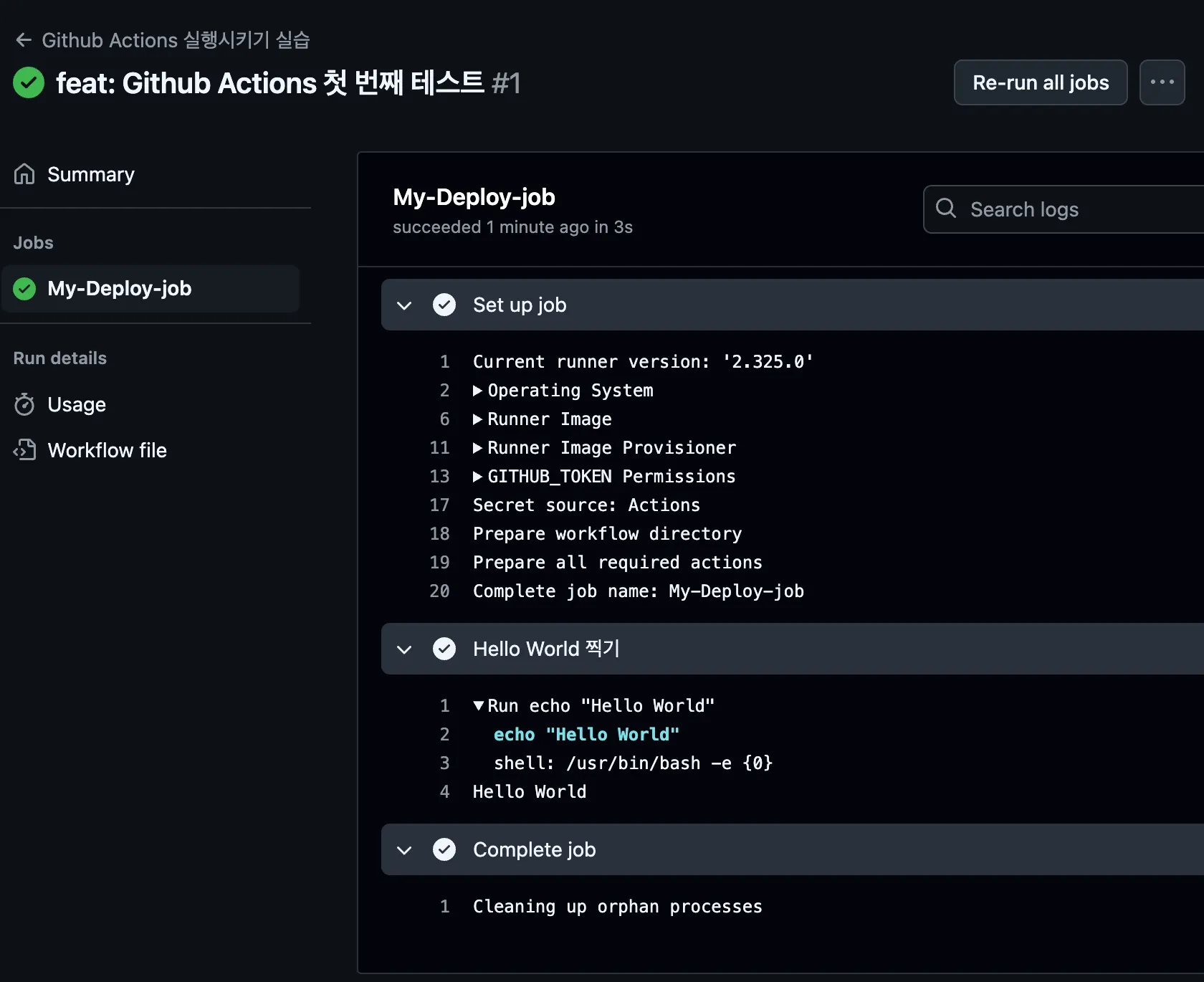Open the Summary page
Viewport: 1204px width, 982px height.
point(91,174)
